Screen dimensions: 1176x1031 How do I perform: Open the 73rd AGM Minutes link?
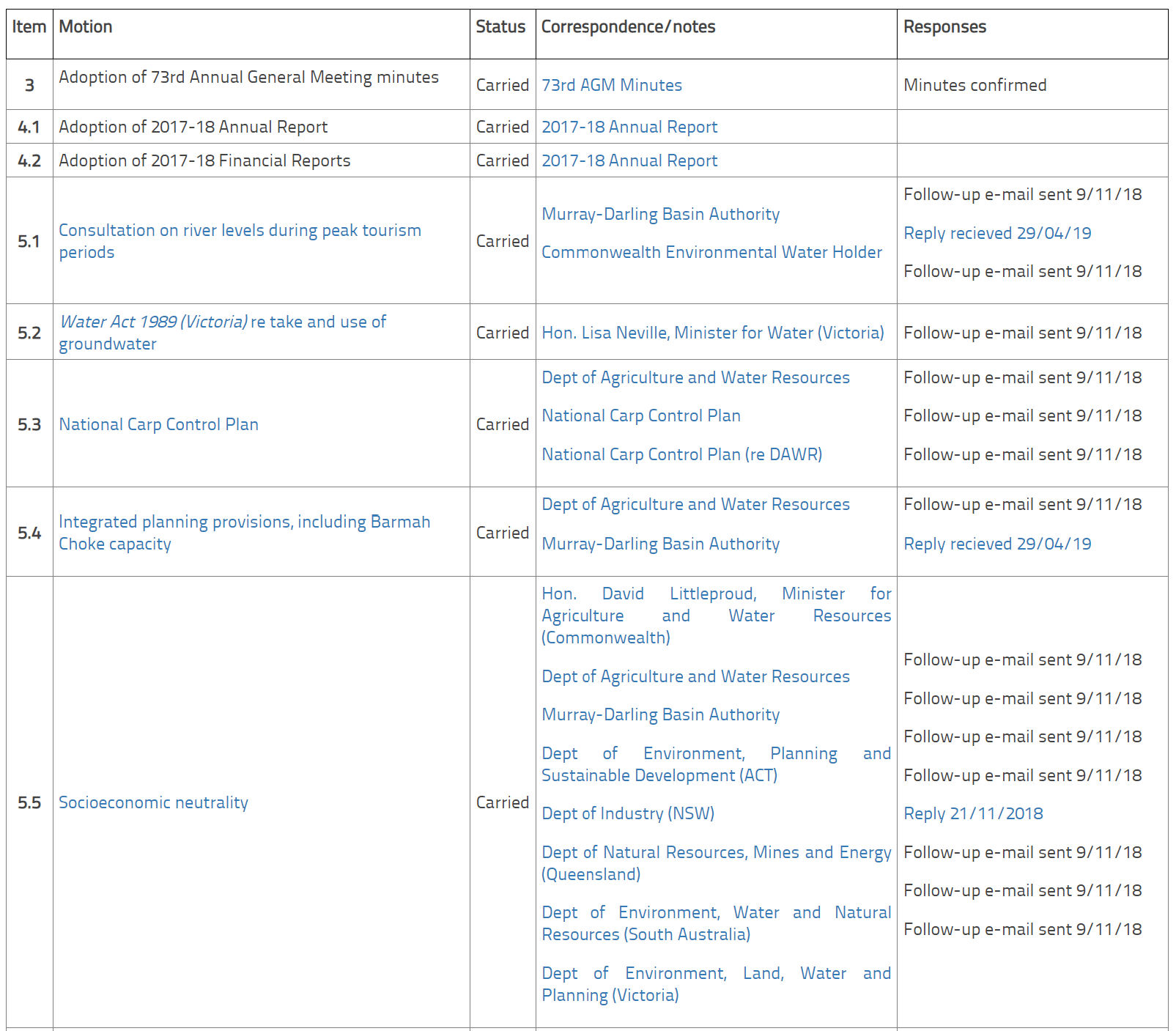tap(612, 85)
